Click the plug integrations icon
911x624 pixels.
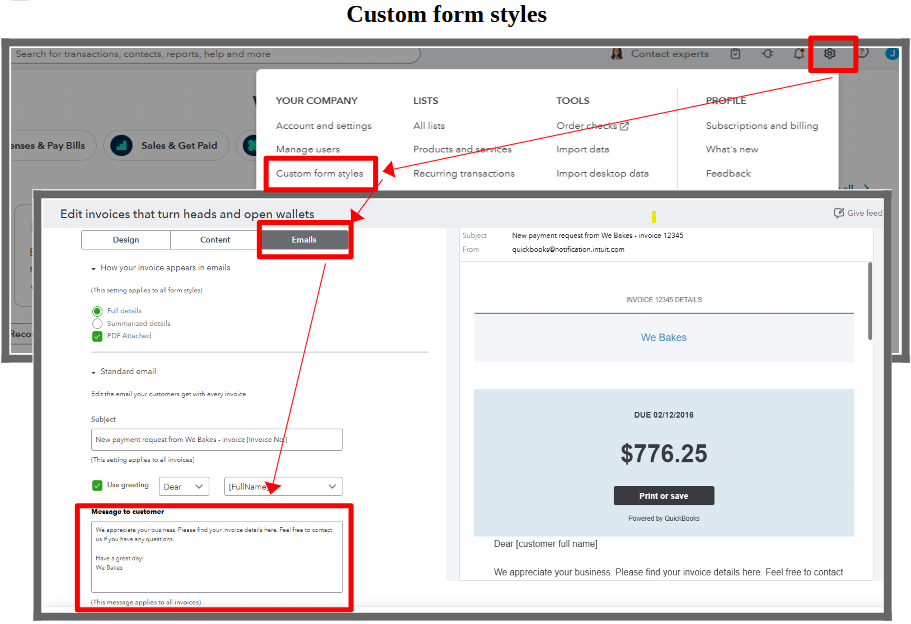pos(767,54)
